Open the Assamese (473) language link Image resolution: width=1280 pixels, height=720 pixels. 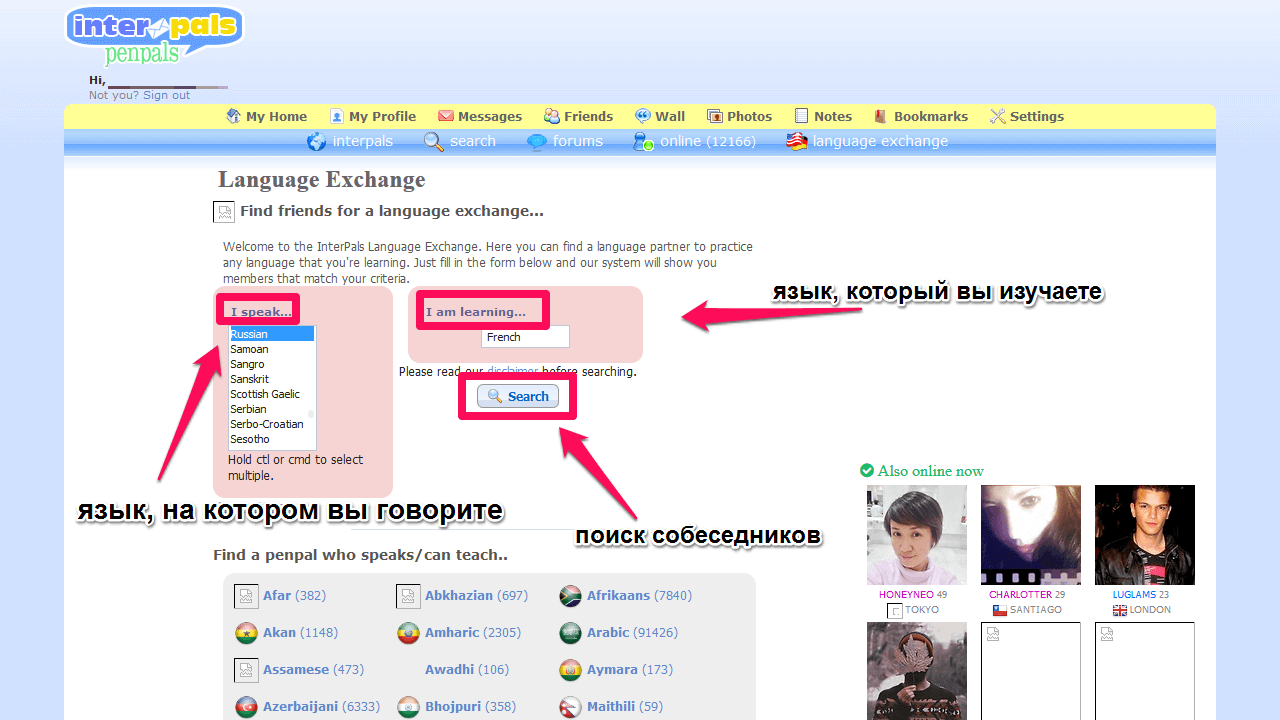[x=313, y=670]
